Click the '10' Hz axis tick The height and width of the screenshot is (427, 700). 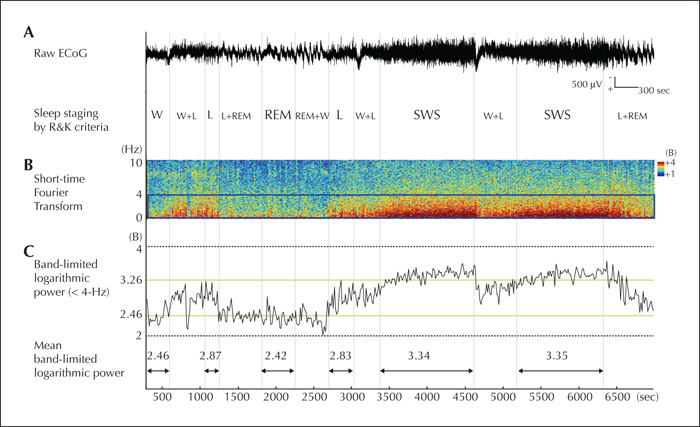point(136,163)
